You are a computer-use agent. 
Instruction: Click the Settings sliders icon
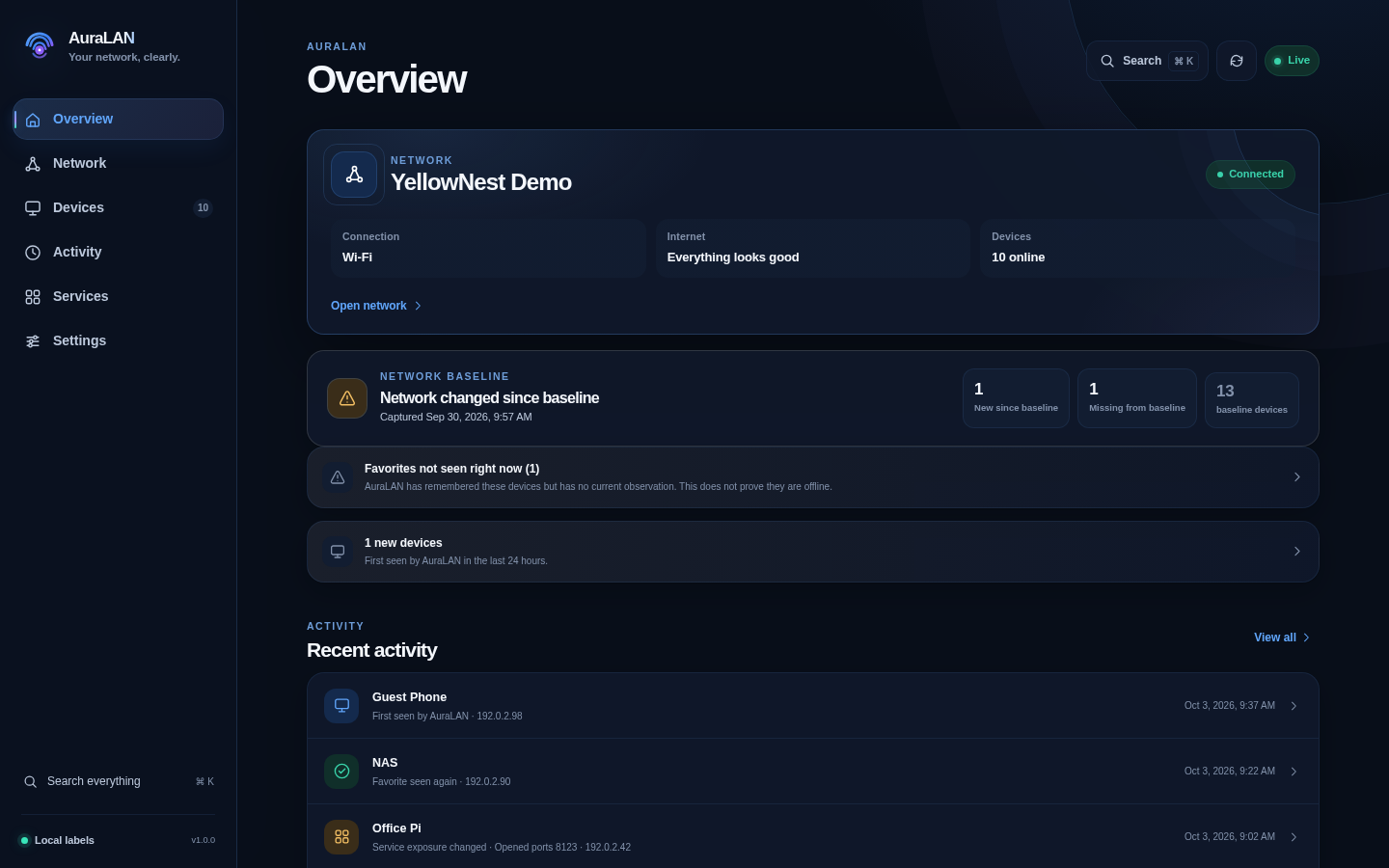33,341
